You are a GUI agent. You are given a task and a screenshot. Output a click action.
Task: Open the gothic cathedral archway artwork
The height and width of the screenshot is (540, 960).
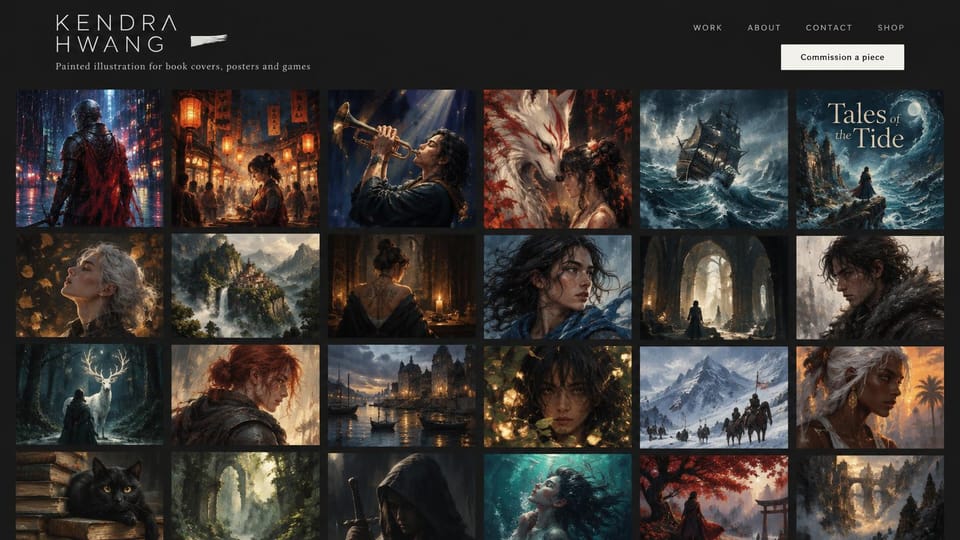pos(714,287)
